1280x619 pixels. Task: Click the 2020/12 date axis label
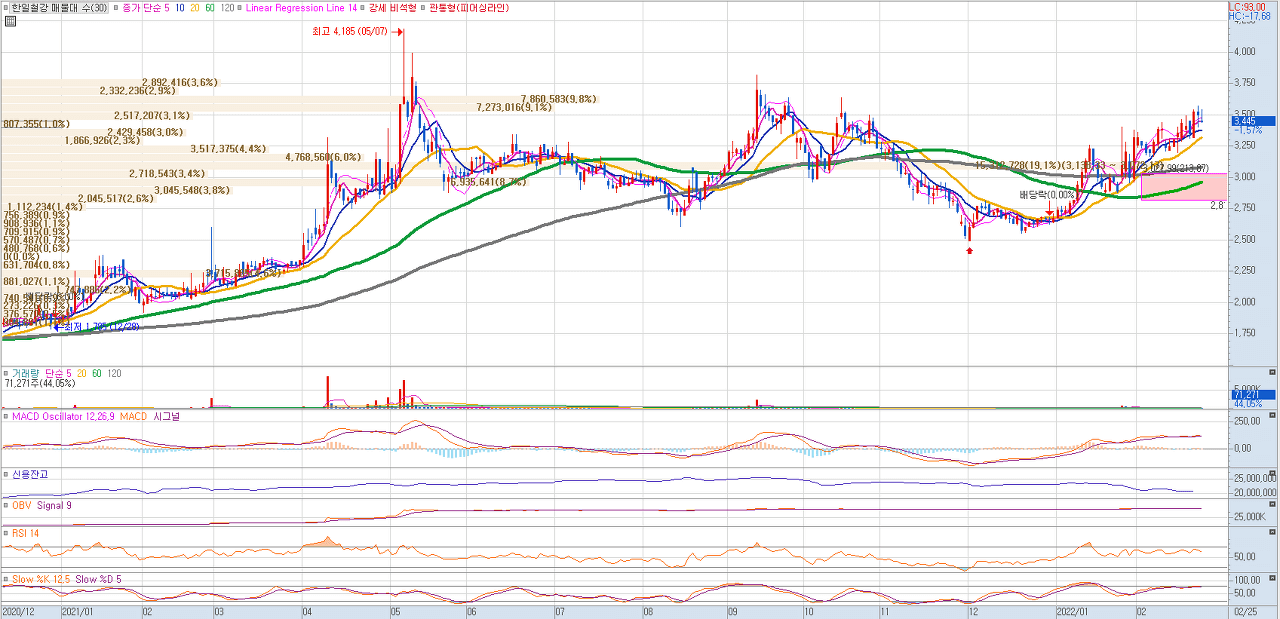[x=18, y=609]
